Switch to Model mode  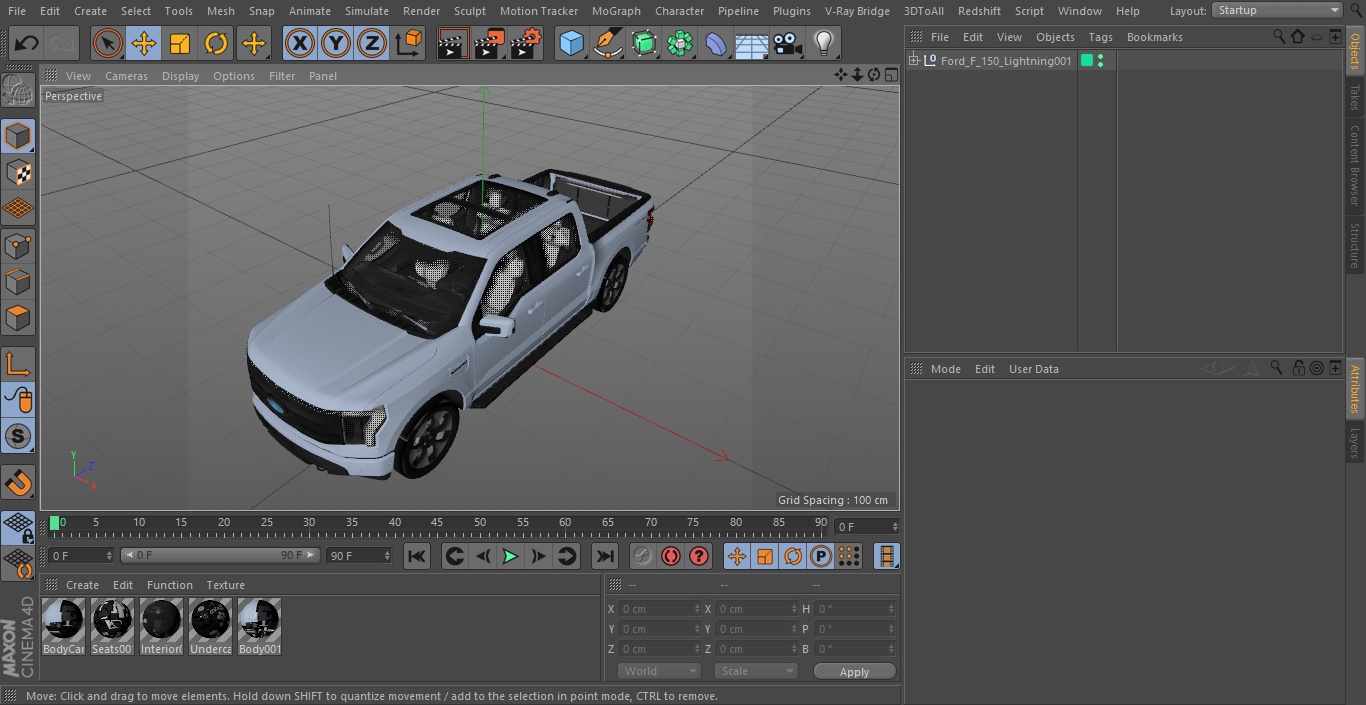(x=18, y=136)
